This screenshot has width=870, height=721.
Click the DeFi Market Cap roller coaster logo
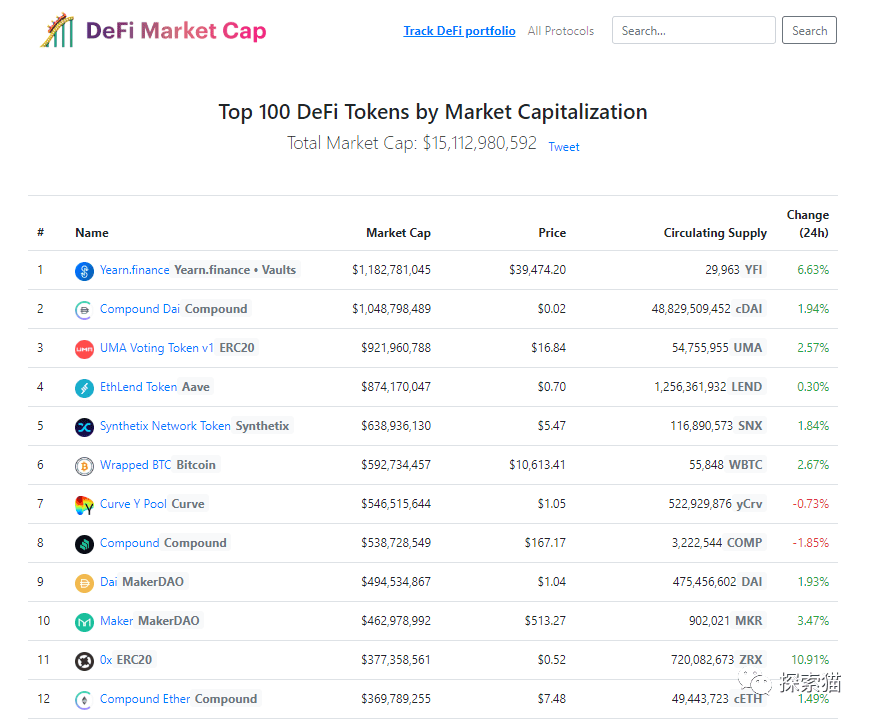point(57,30)
